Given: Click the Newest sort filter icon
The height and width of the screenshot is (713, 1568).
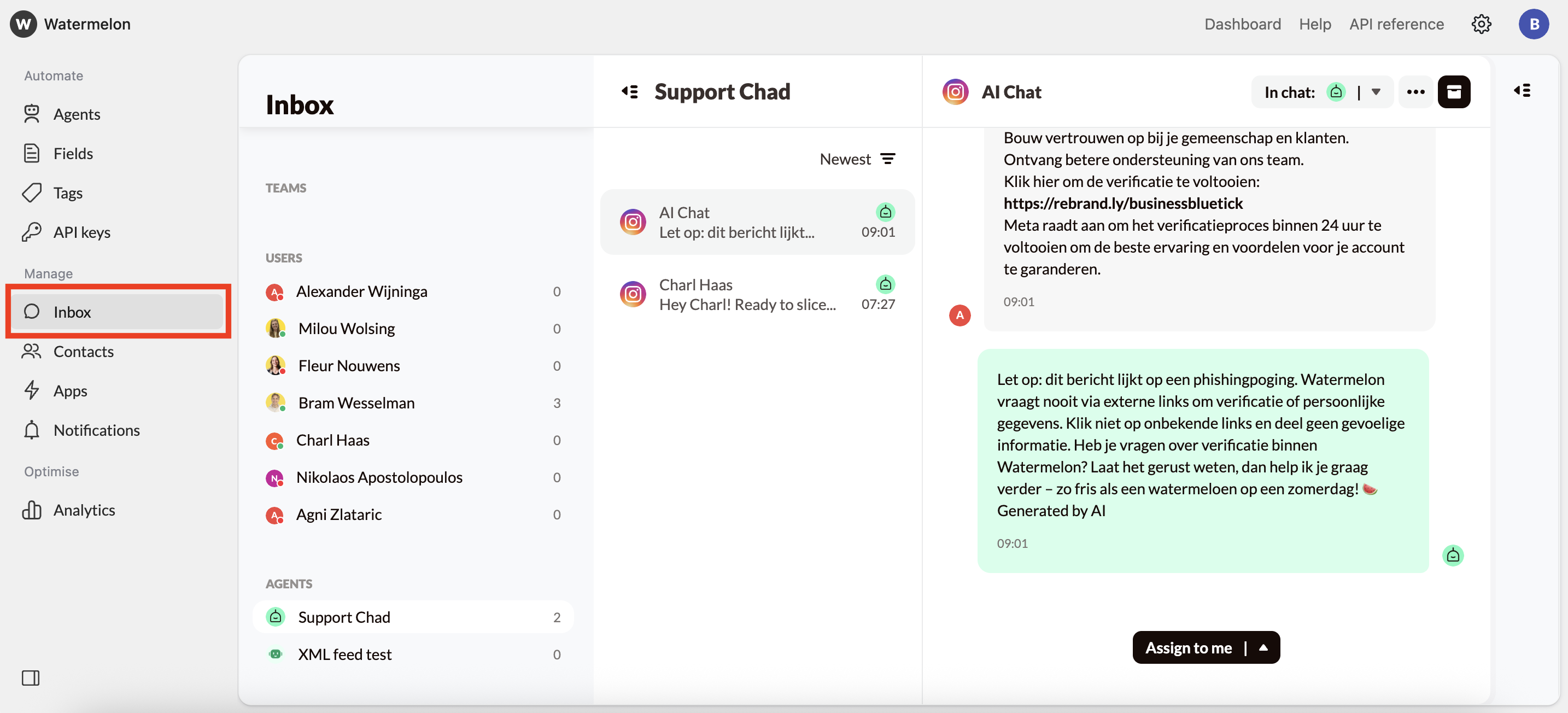Looking at the screenshot, I should point(888,159).
